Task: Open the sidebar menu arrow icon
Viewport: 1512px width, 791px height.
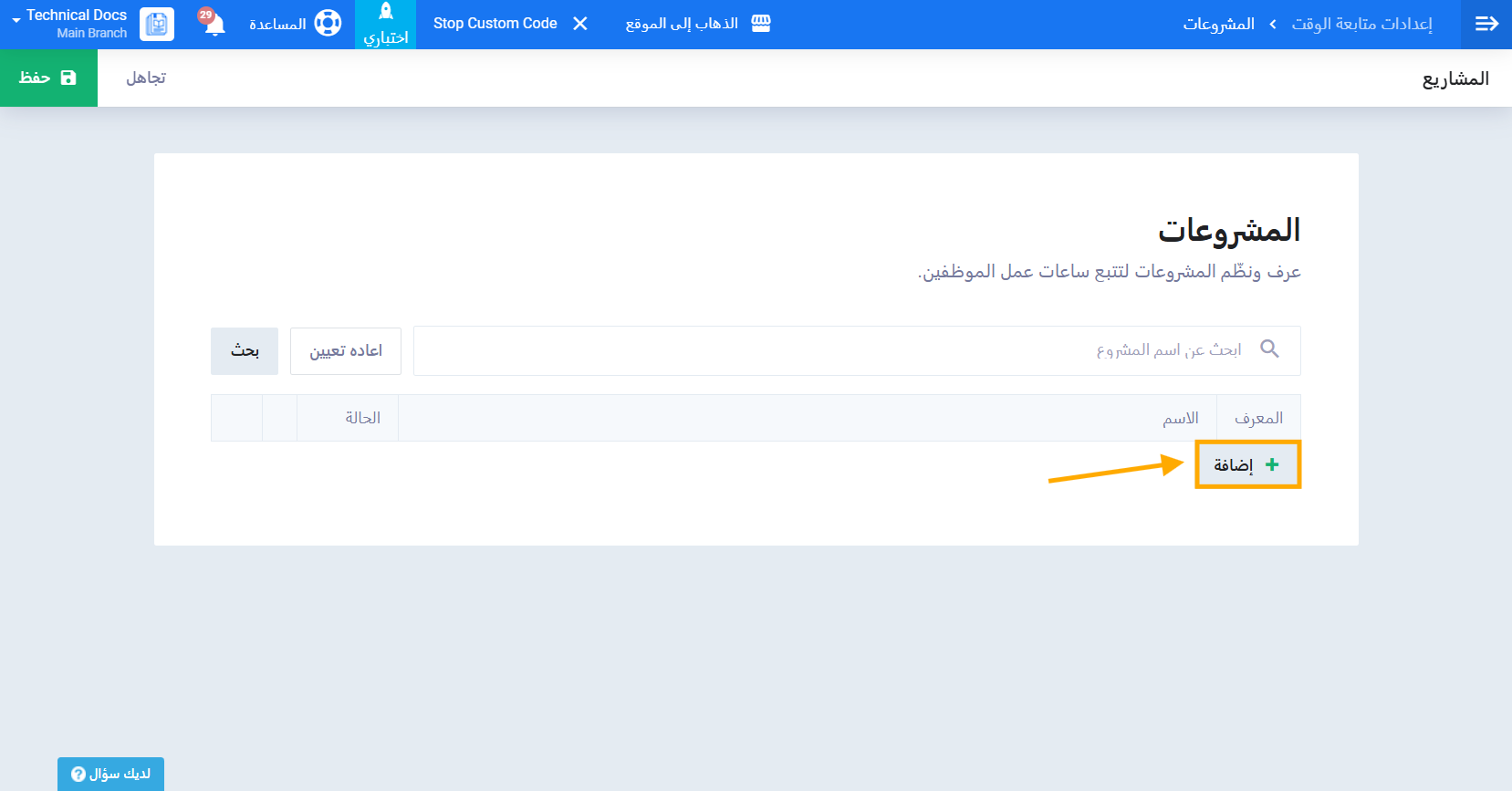Action: [x=1486, y=24]
